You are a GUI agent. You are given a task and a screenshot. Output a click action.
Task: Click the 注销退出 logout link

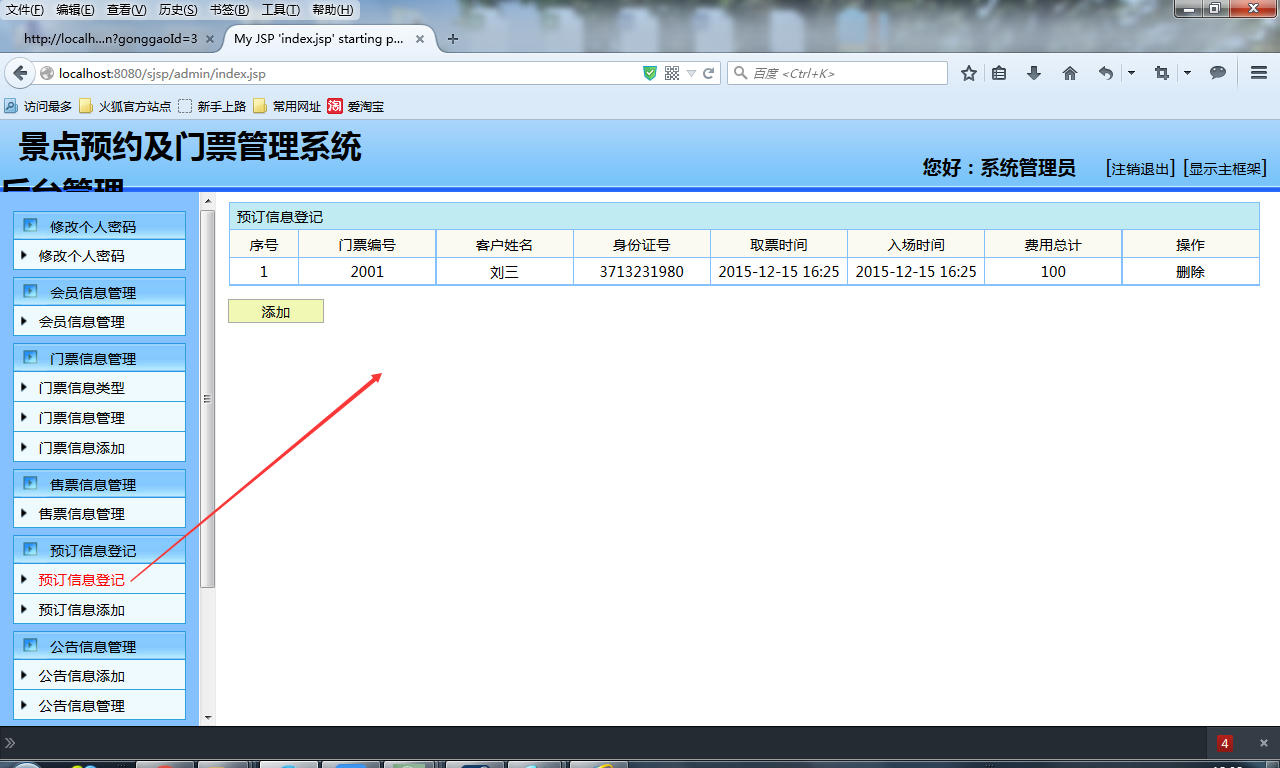(1141, 169)
